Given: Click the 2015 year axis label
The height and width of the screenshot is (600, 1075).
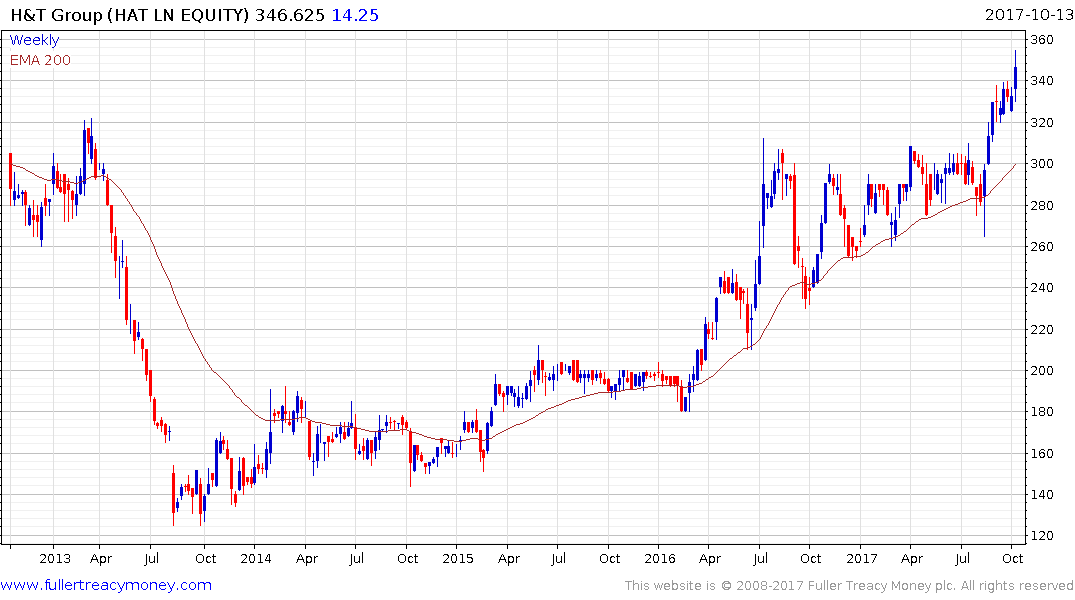Looking at the screenshot, I should (x=458, y=558).
